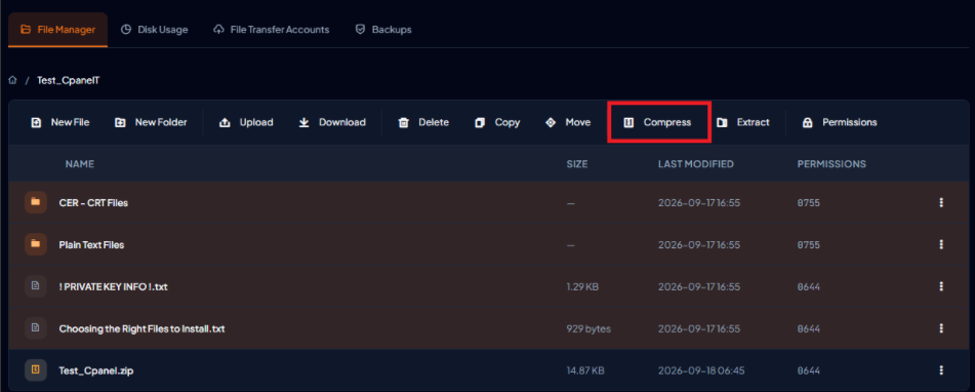Select 'Choosing the Right Files to Install.txt'
Image resolution: width=975 pixels, height=392 pixels.
[x=142, y=329]
